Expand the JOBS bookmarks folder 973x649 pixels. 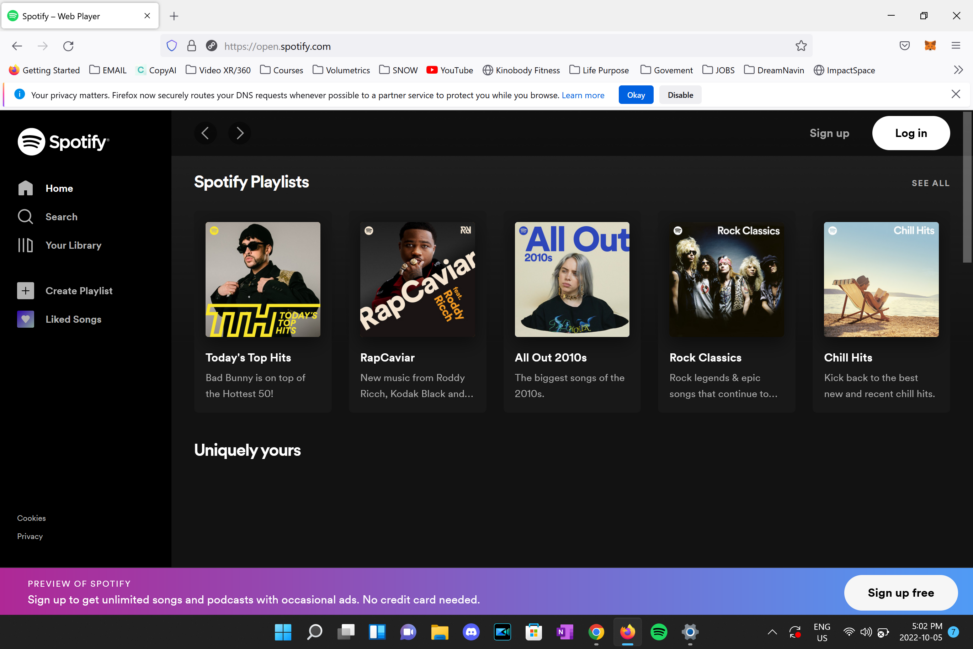[x=719, y=70]
